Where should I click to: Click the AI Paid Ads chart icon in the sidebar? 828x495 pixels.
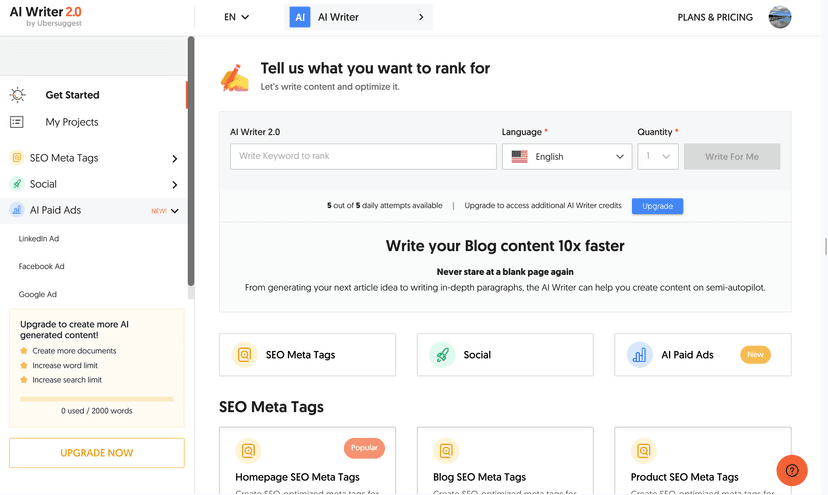[17, 210]
